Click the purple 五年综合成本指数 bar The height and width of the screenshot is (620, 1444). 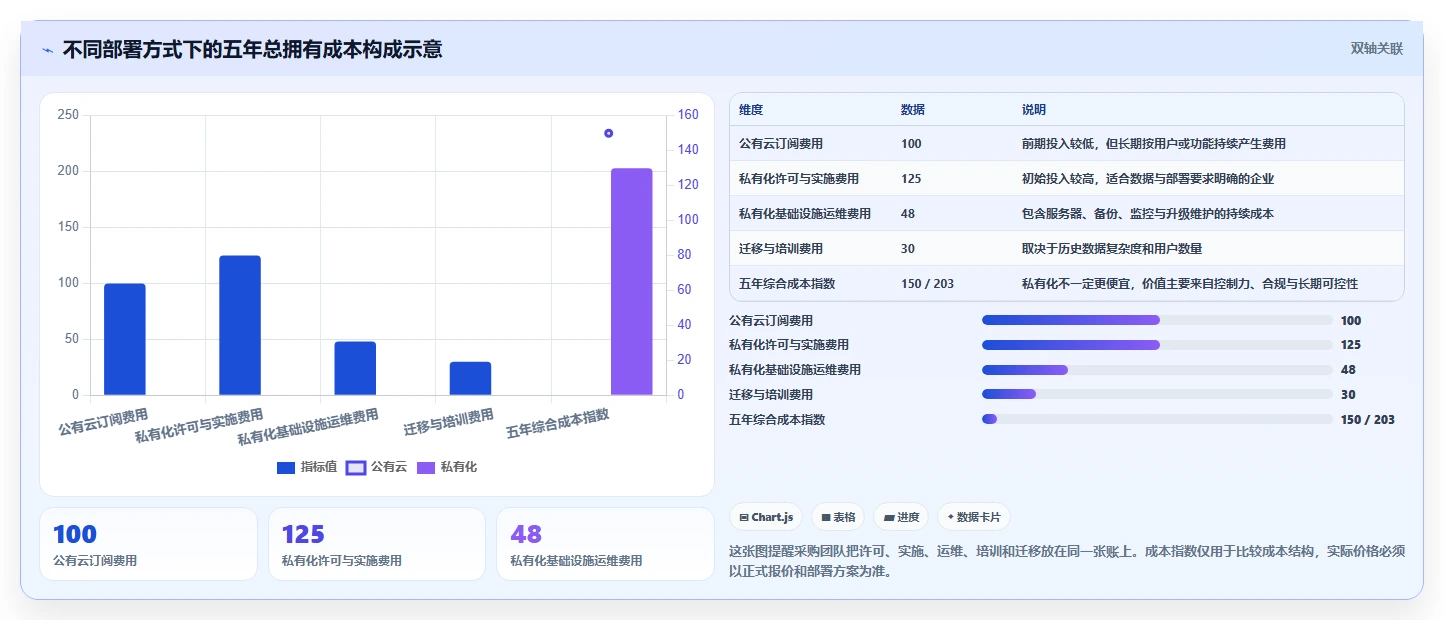coord(632,281)
